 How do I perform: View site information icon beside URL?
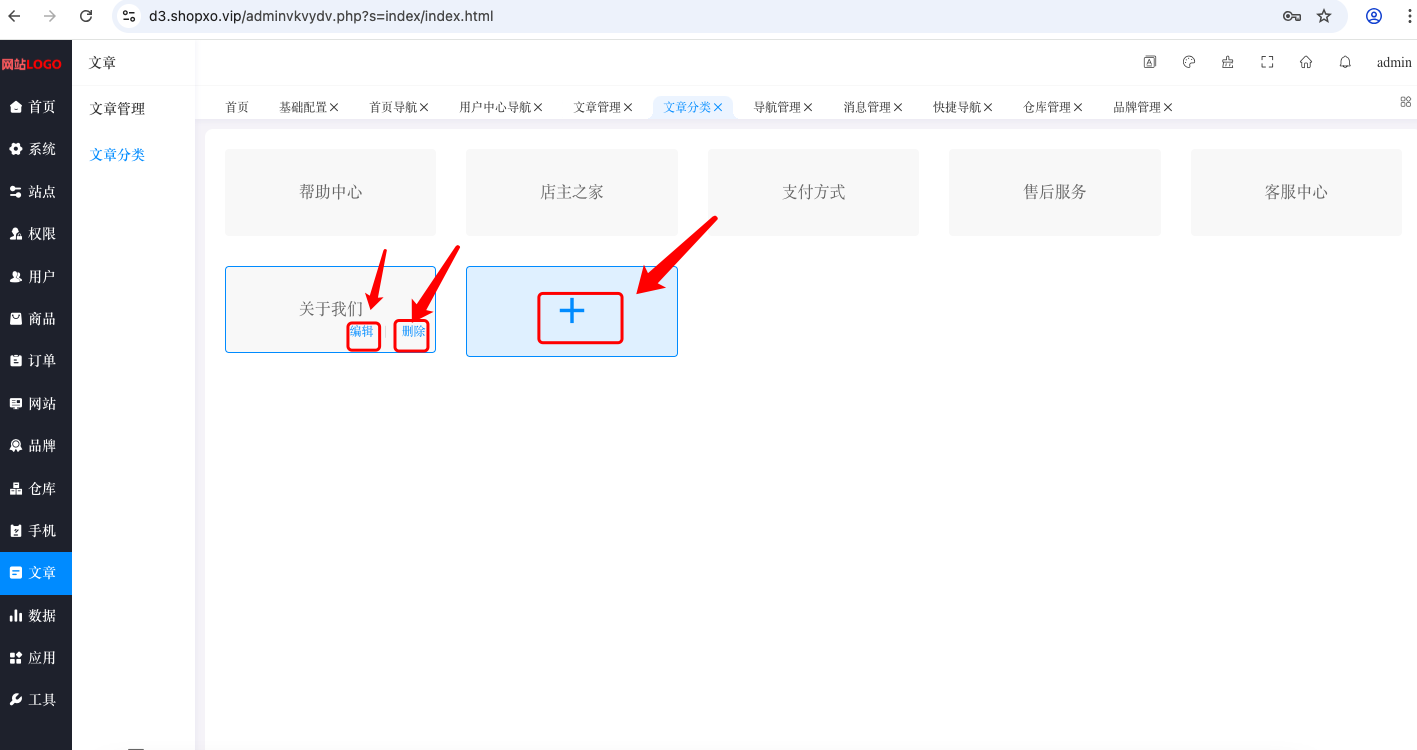pyautogui.click(x=129, y=16)
